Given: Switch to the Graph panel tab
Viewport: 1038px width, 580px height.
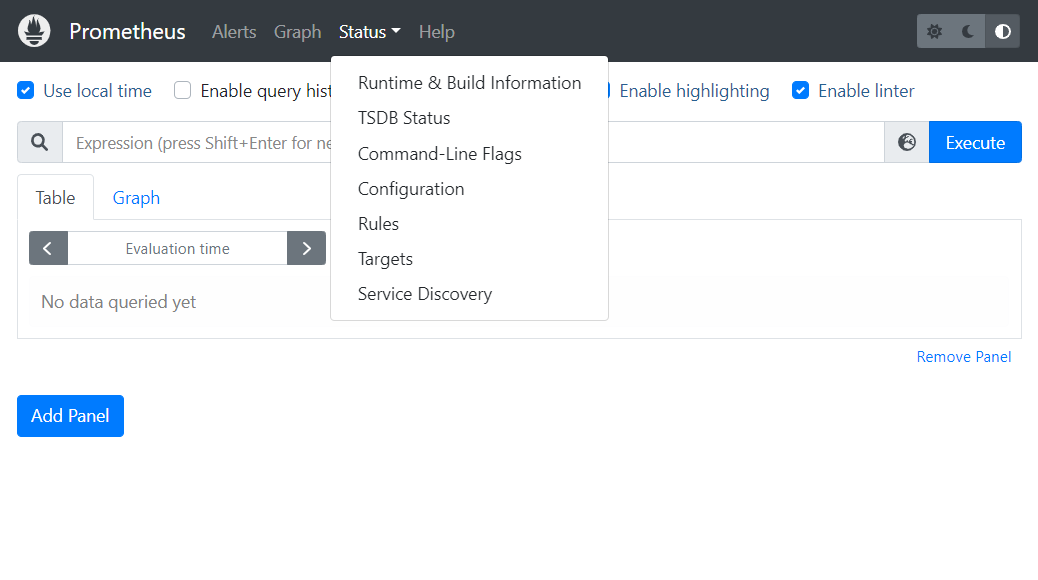Looking at the screenshot, I should click(136, 197).
